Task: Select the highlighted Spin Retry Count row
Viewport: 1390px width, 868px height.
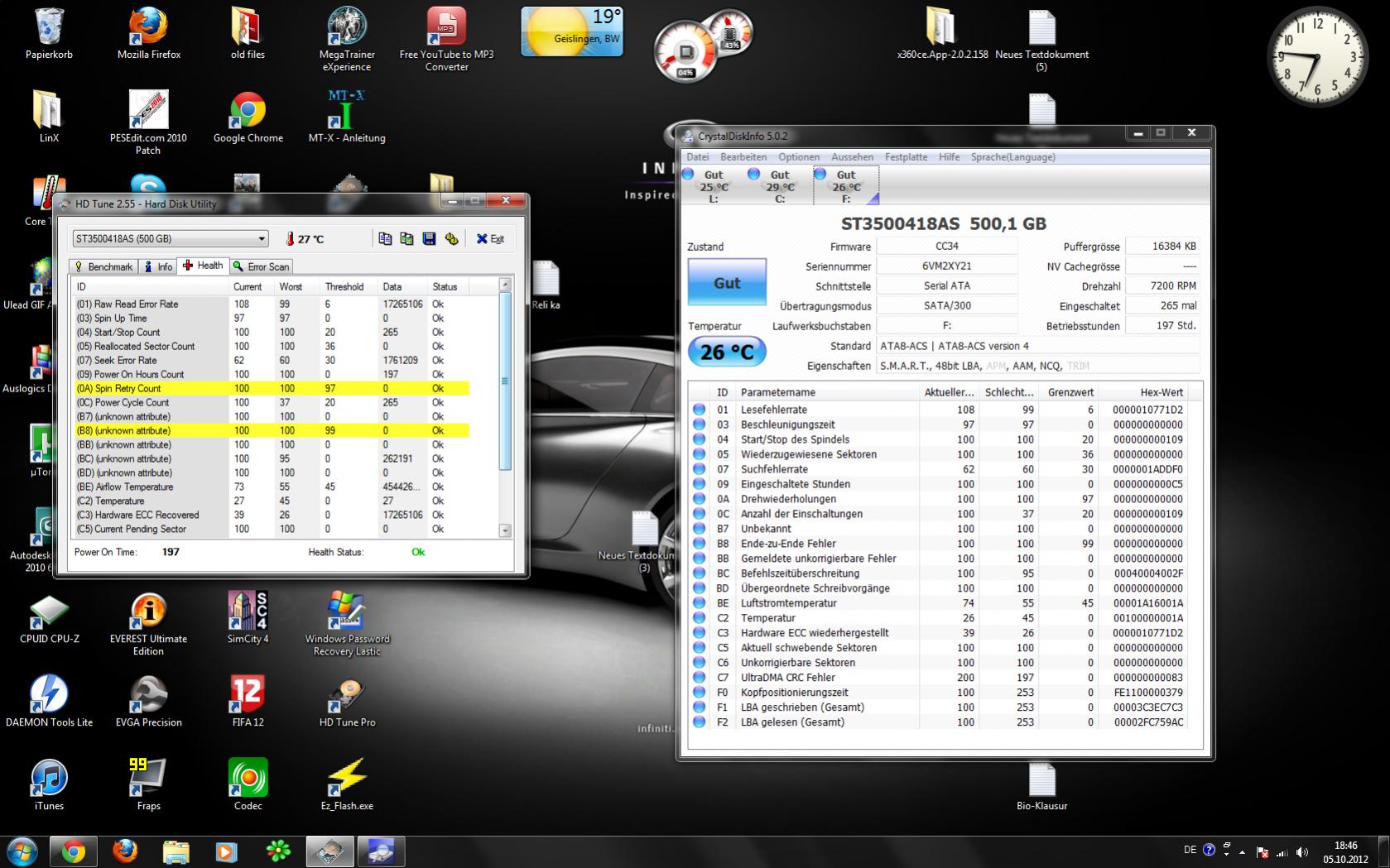Action: click(x=271, y=388)
